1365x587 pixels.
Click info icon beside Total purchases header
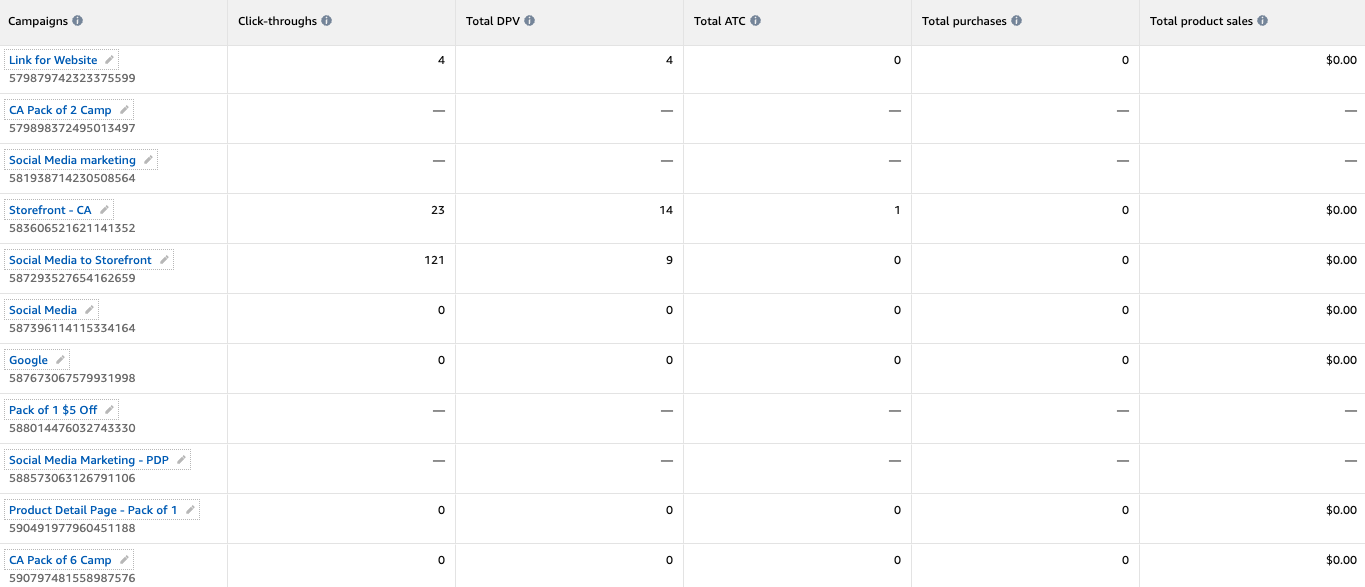pyautogui.click(x=1017, y=21)
